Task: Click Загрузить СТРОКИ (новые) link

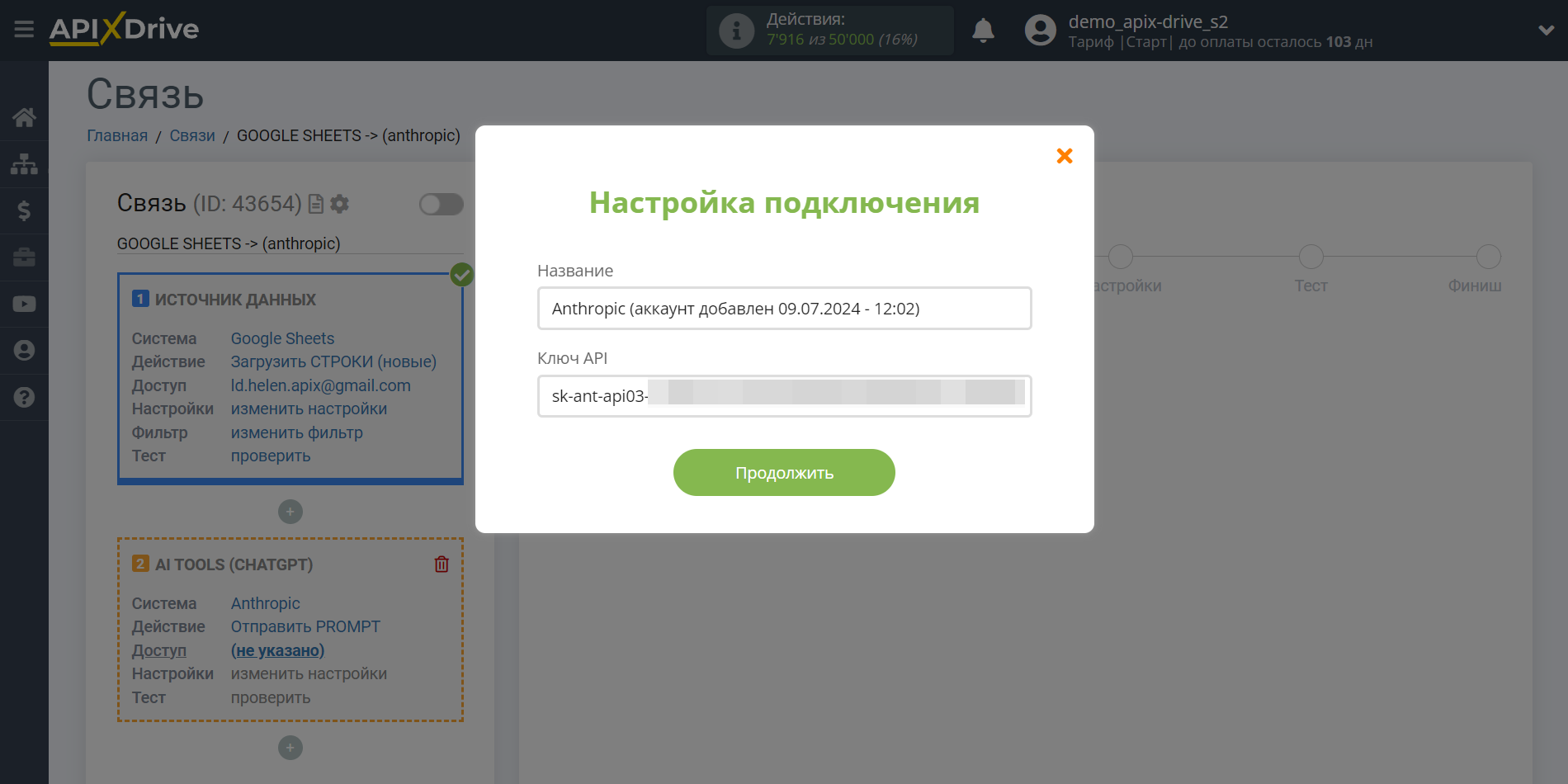Action: tap(333, 361)
